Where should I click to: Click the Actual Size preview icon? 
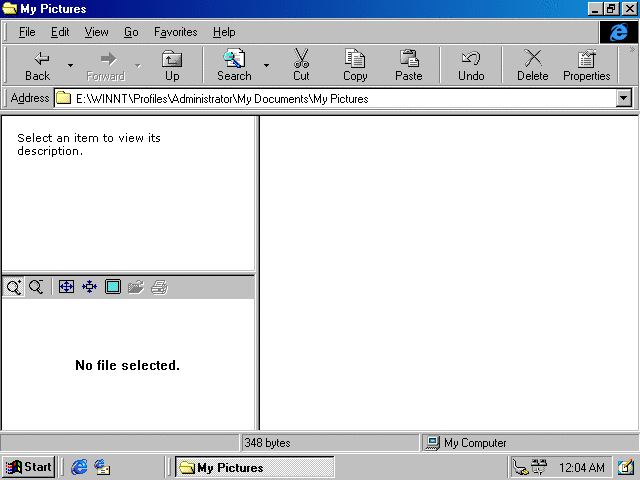pyautogui.click(x=89, y=287)
